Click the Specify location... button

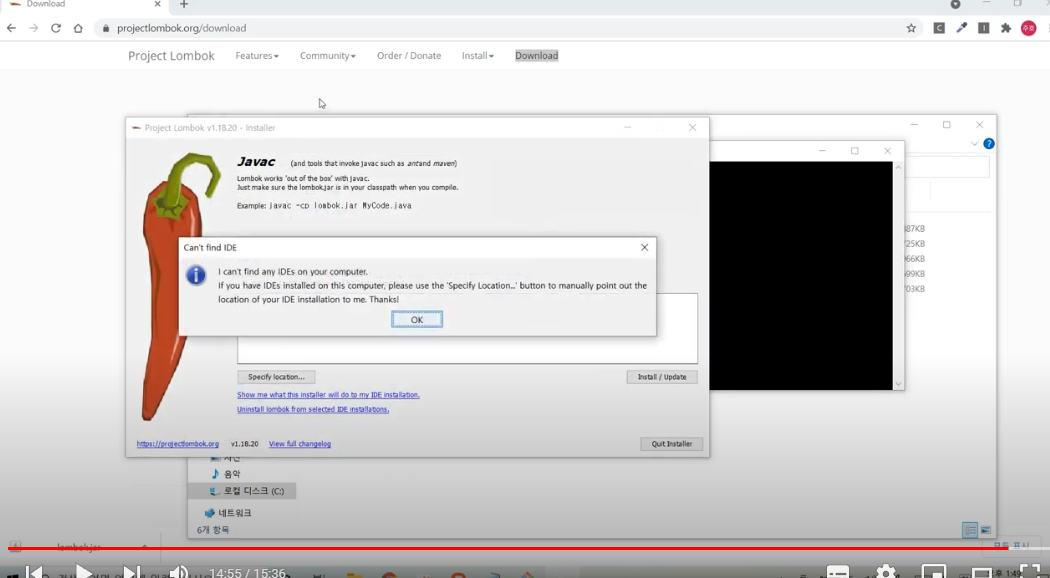(276, 377)
